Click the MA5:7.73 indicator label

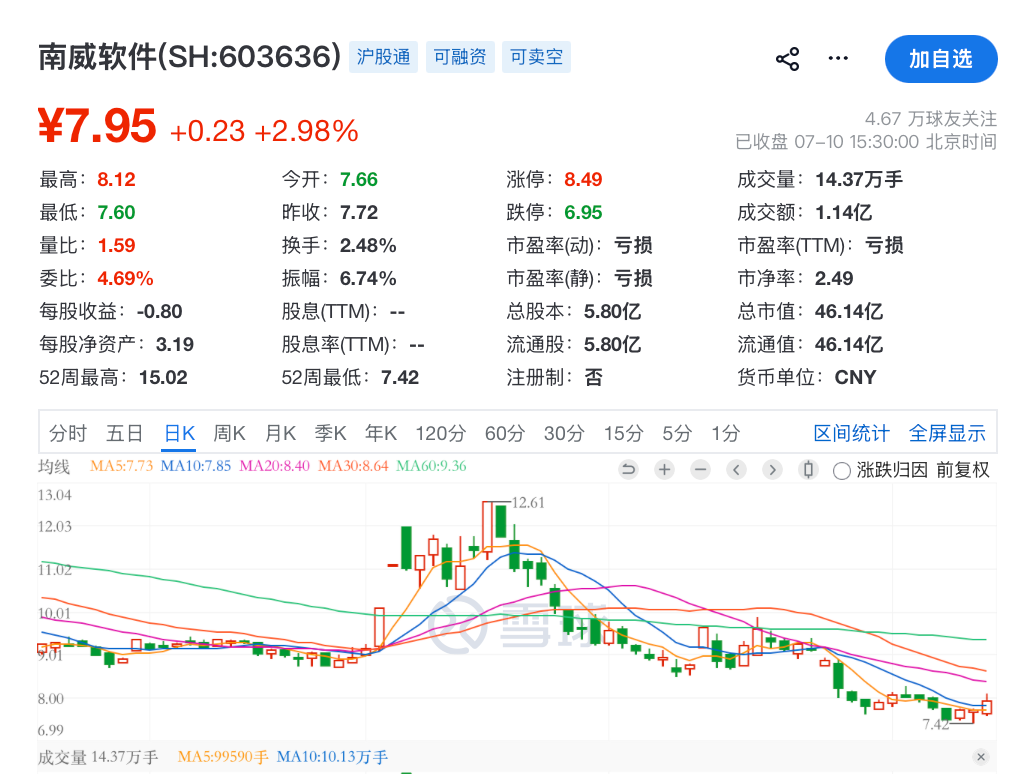[122, 466]
